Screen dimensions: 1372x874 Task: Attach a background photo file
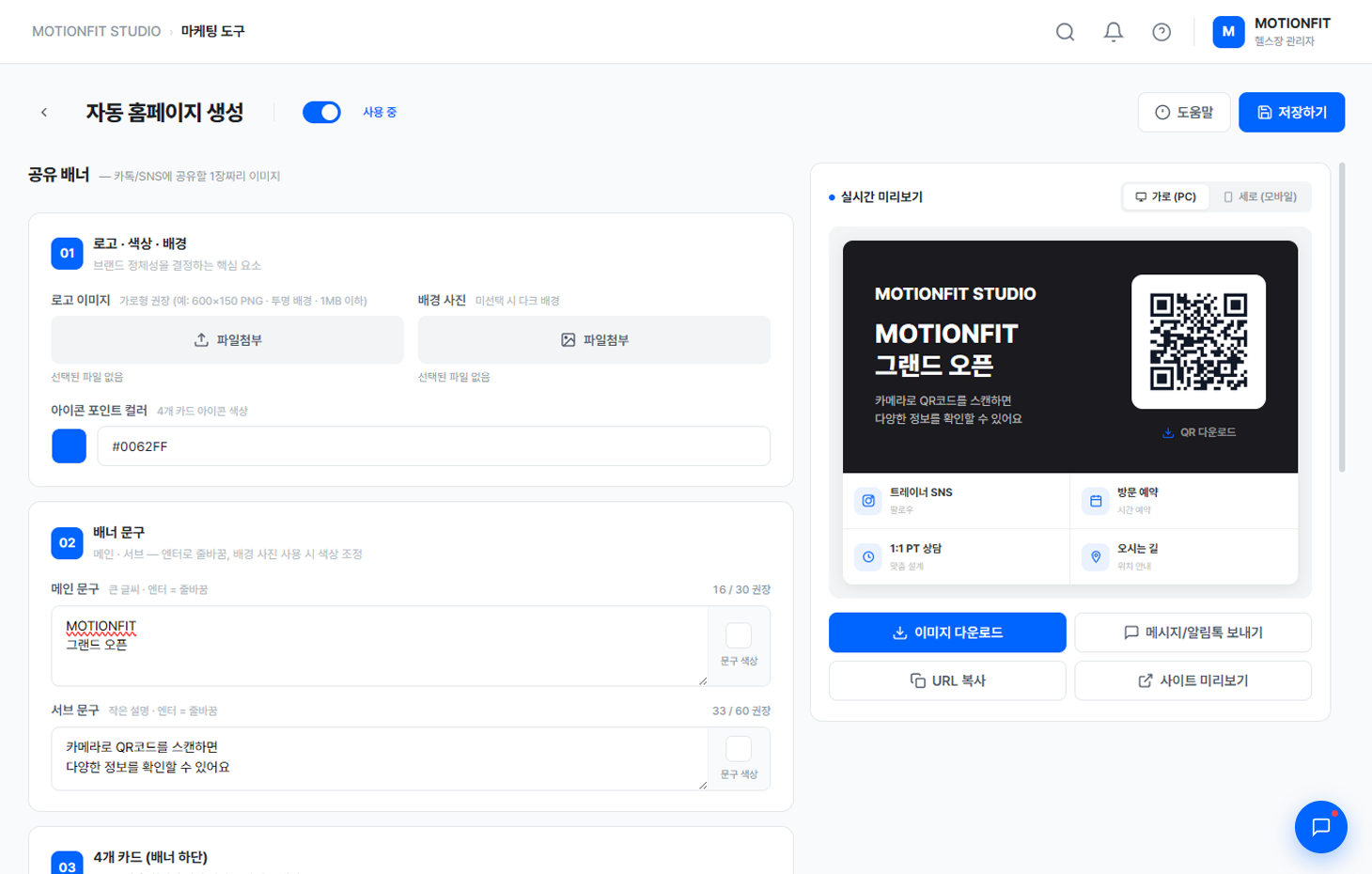pos(594,340)
